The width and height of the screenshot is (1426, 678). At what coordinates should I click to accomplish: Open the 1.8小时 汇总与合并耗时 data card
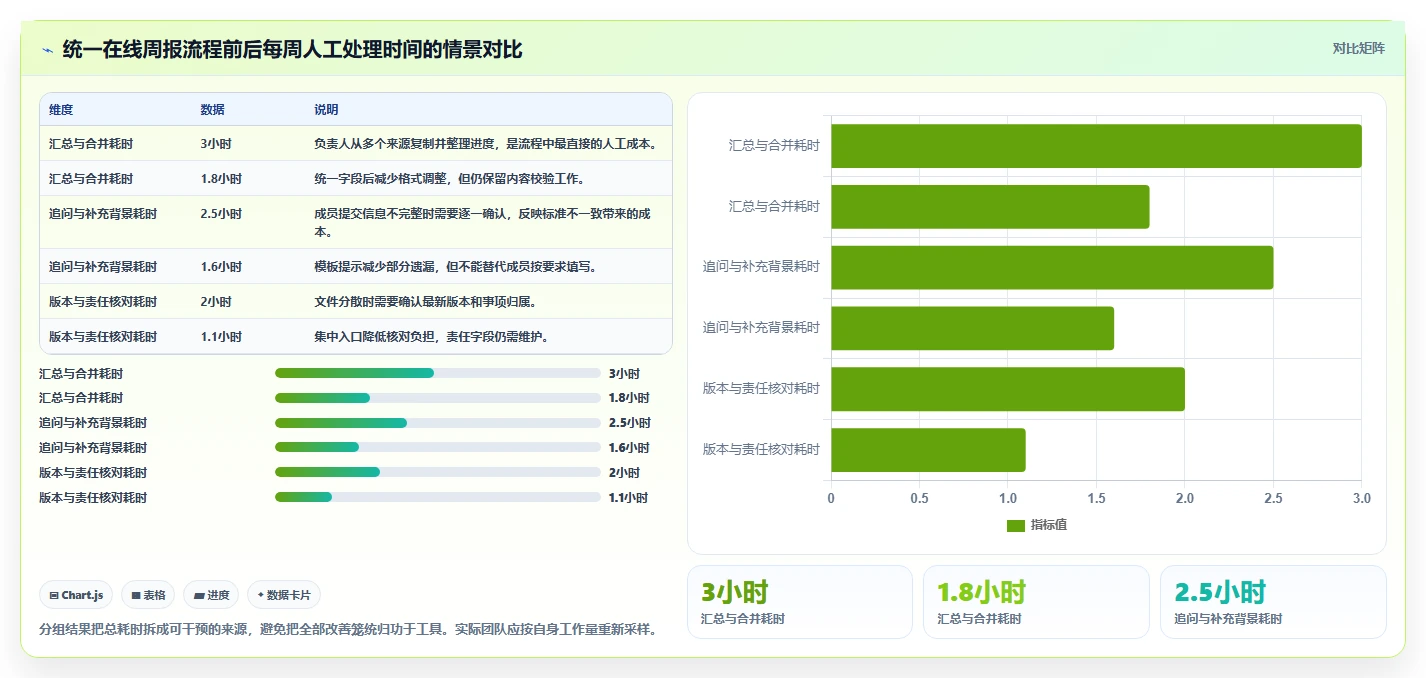tap(1036, 602)
